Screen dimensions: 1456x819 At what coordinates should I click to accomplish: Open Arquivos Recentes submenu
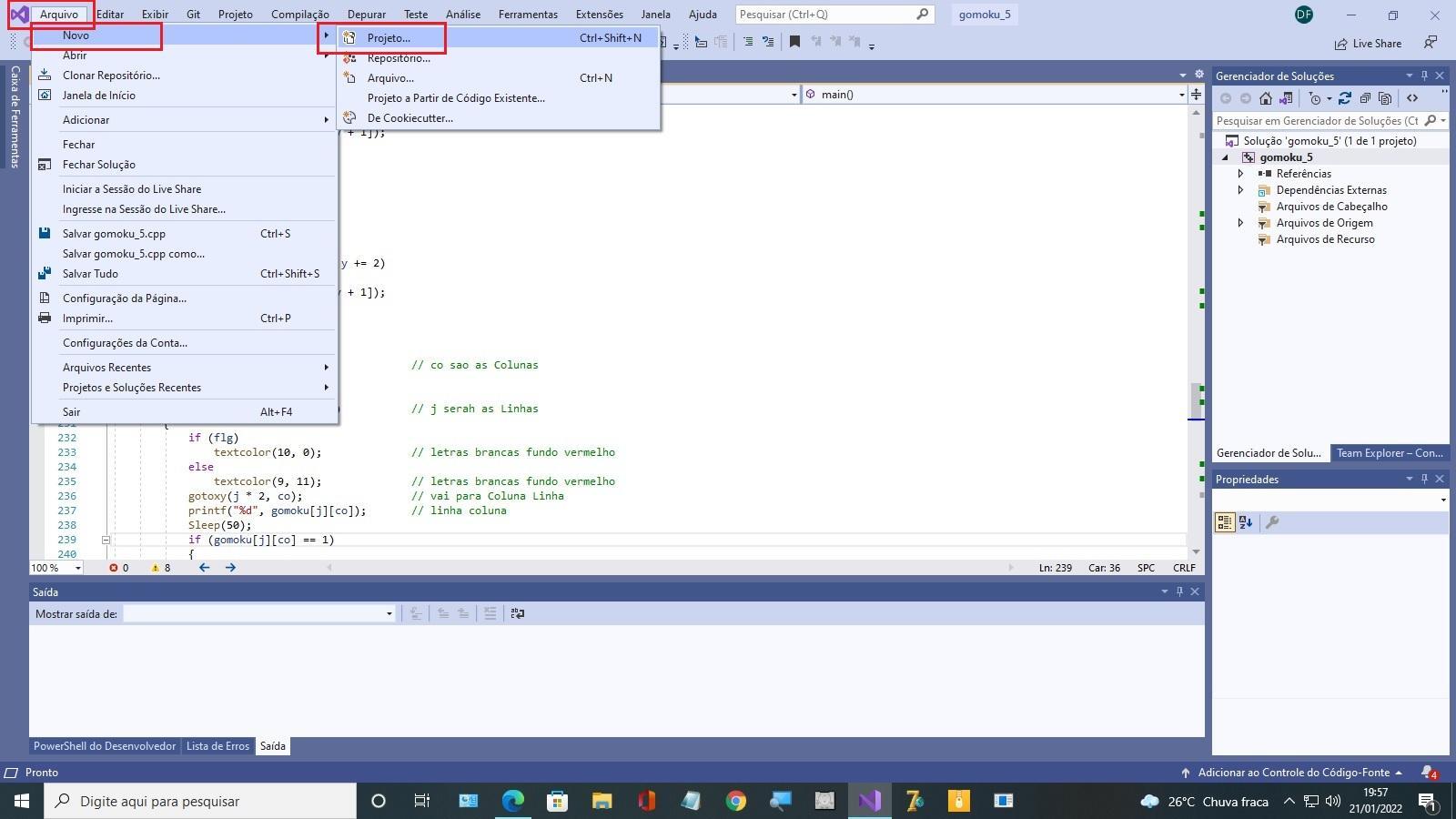point(184,368)
